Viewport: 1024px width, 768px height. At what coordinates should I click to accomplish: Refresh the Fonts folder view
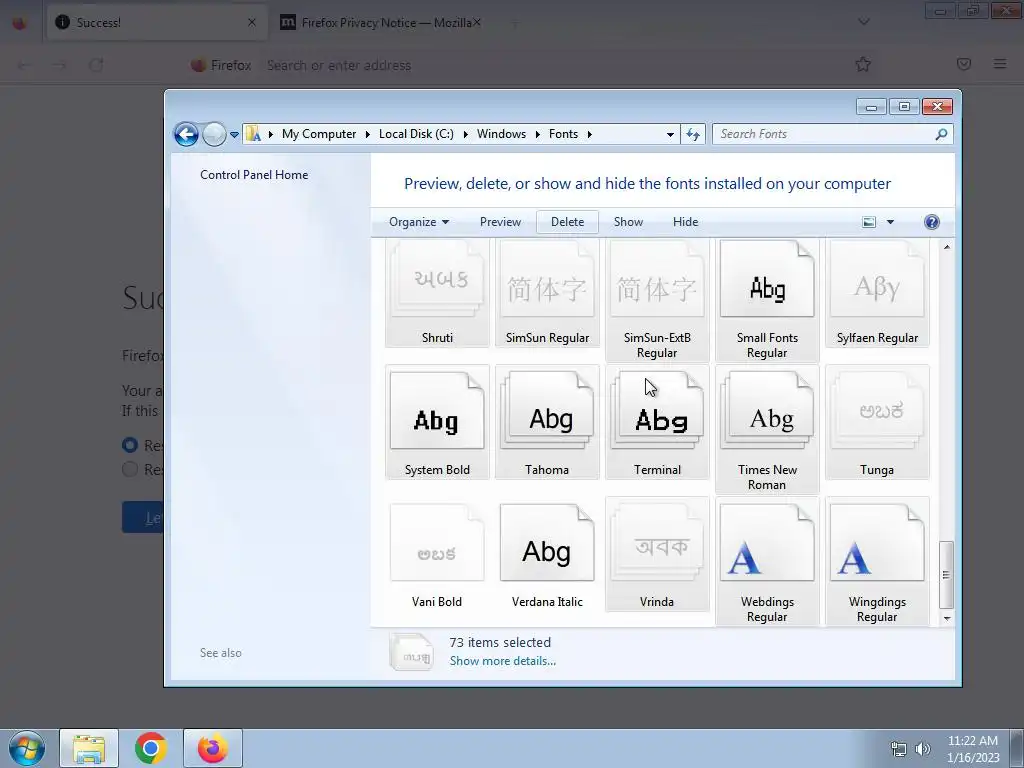tap(693, 135)
